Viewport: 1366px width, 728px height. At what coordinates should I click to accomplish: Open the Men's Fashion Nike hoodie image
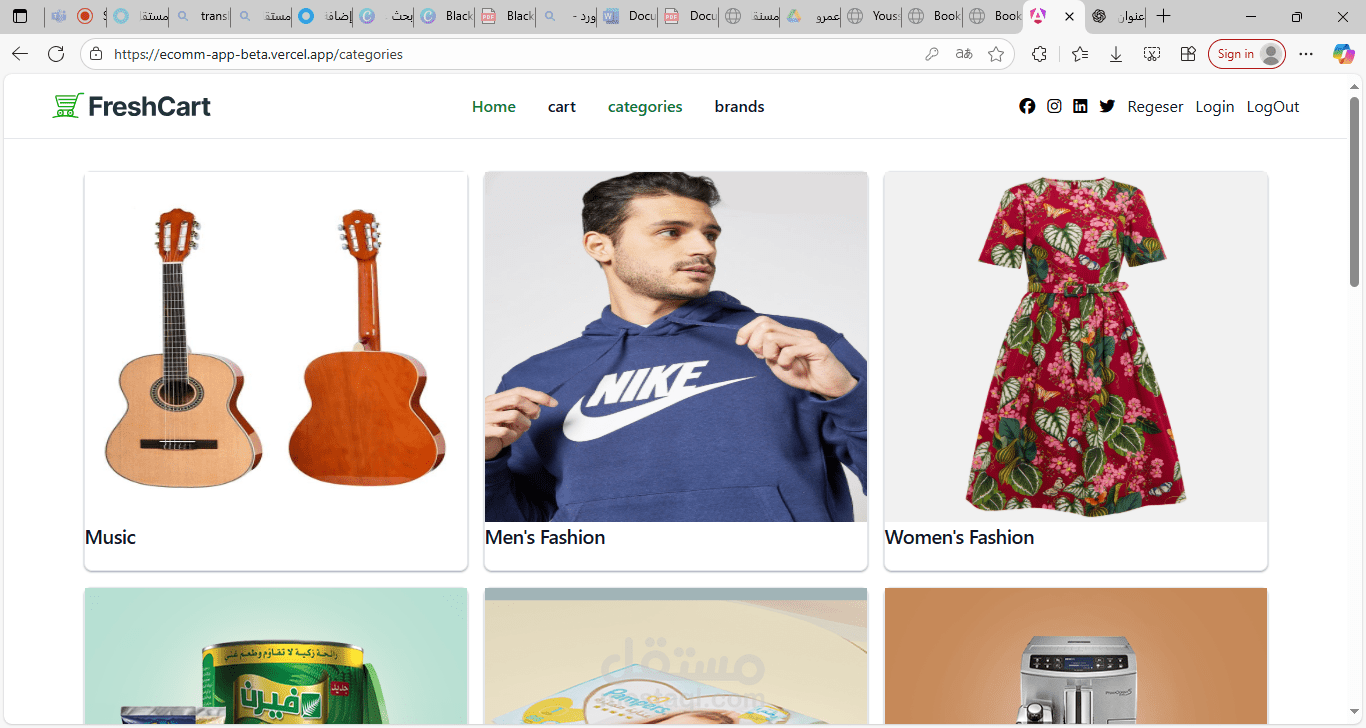[676, 347]
